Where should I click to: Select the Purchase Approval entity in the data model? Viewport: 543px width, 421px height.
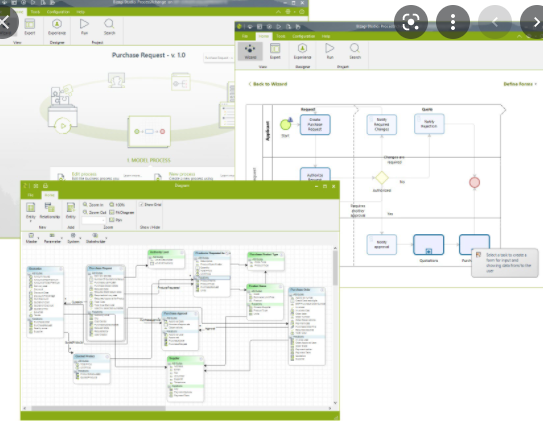click(x=180, y=330)
